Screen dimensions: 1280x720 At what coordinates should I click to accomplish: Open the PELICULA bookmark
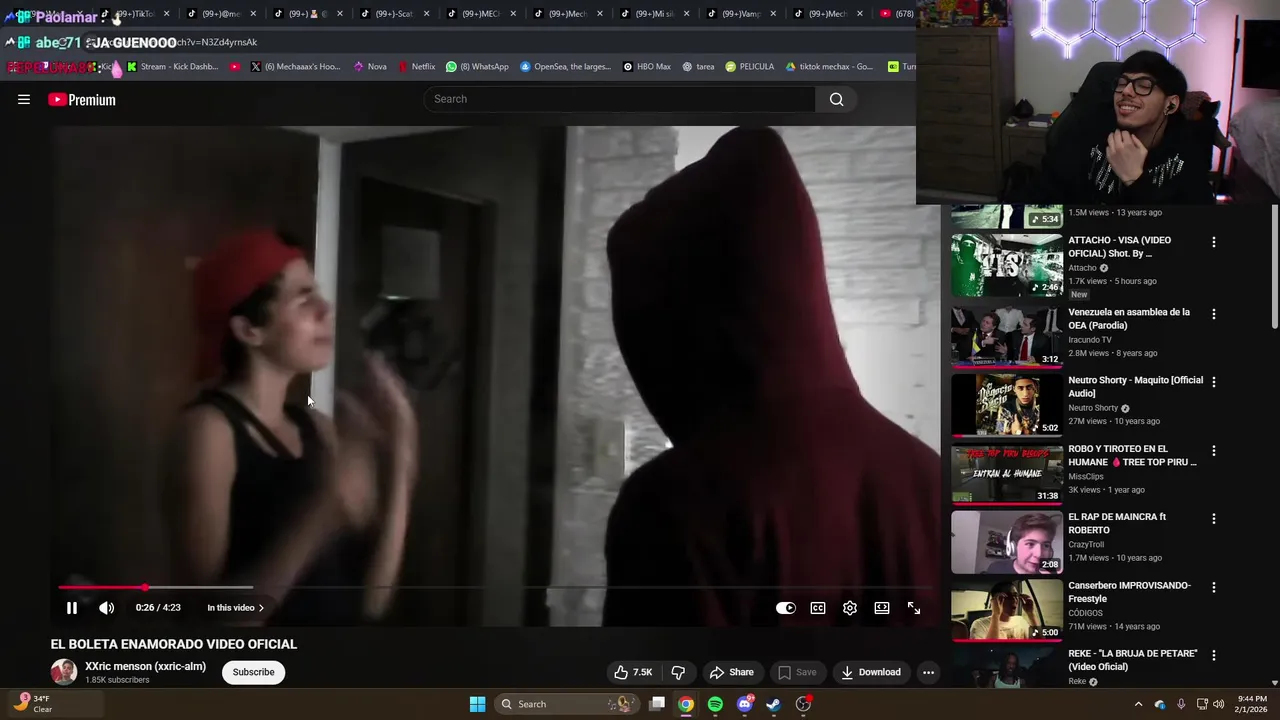click(x=750, y=67)
